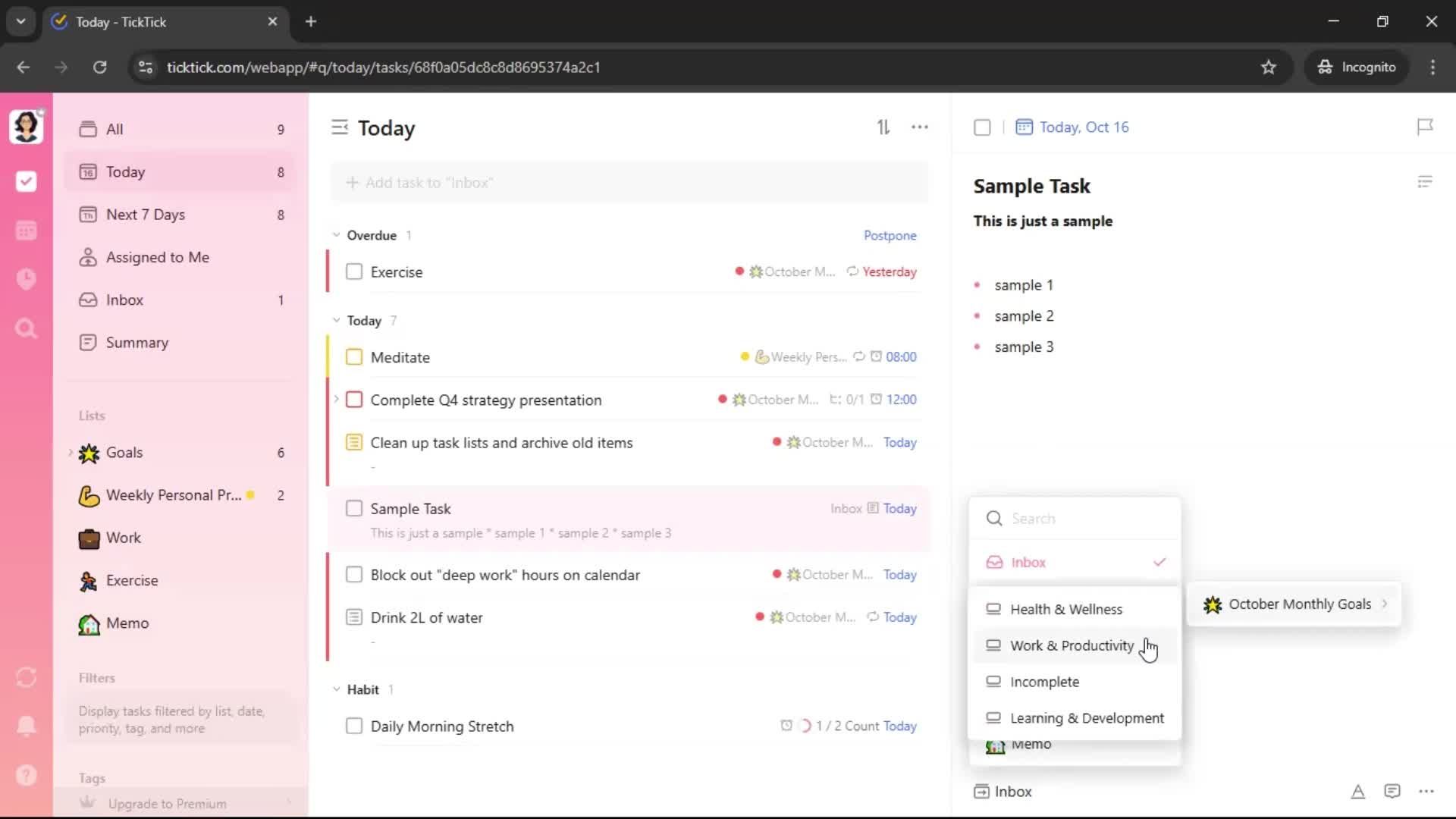Viewport: 1456px width, 819px height.
Task: Mark Meditate task as complete
Action: (354, 357)
